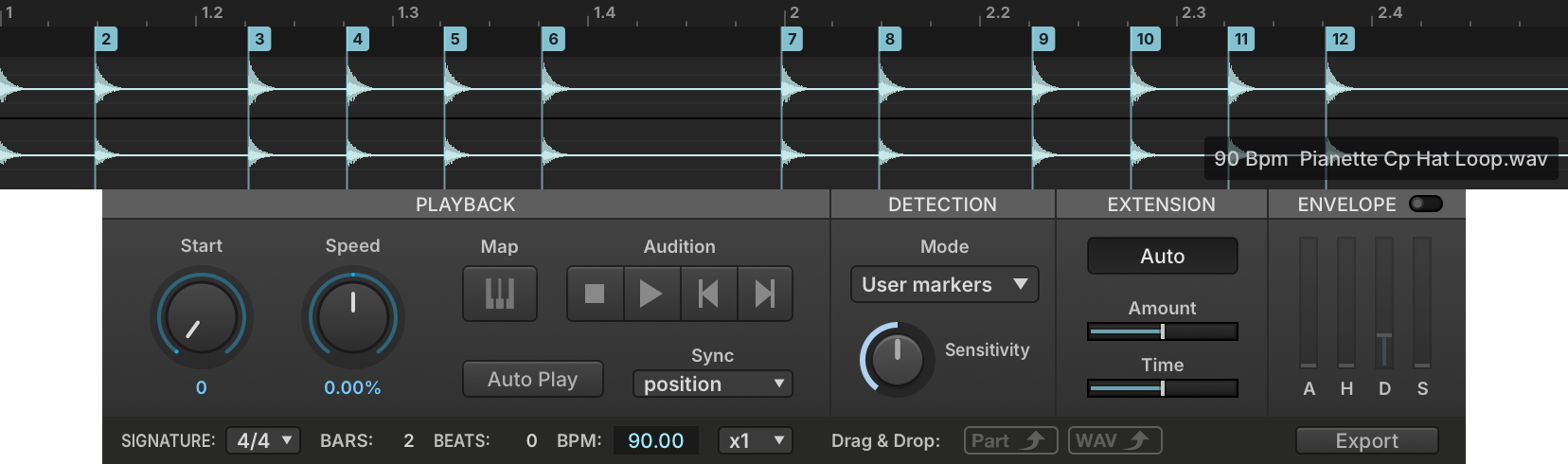The image size is (1568, 464).
Task: Select slice marker 7 in waveform
Action: coord(793,39)
